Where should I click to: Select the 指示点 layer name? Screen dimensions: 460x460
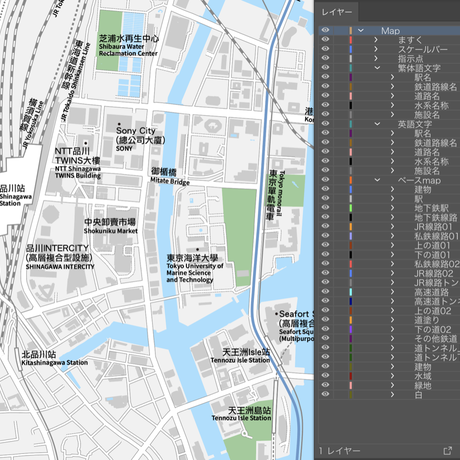(410, 59)
